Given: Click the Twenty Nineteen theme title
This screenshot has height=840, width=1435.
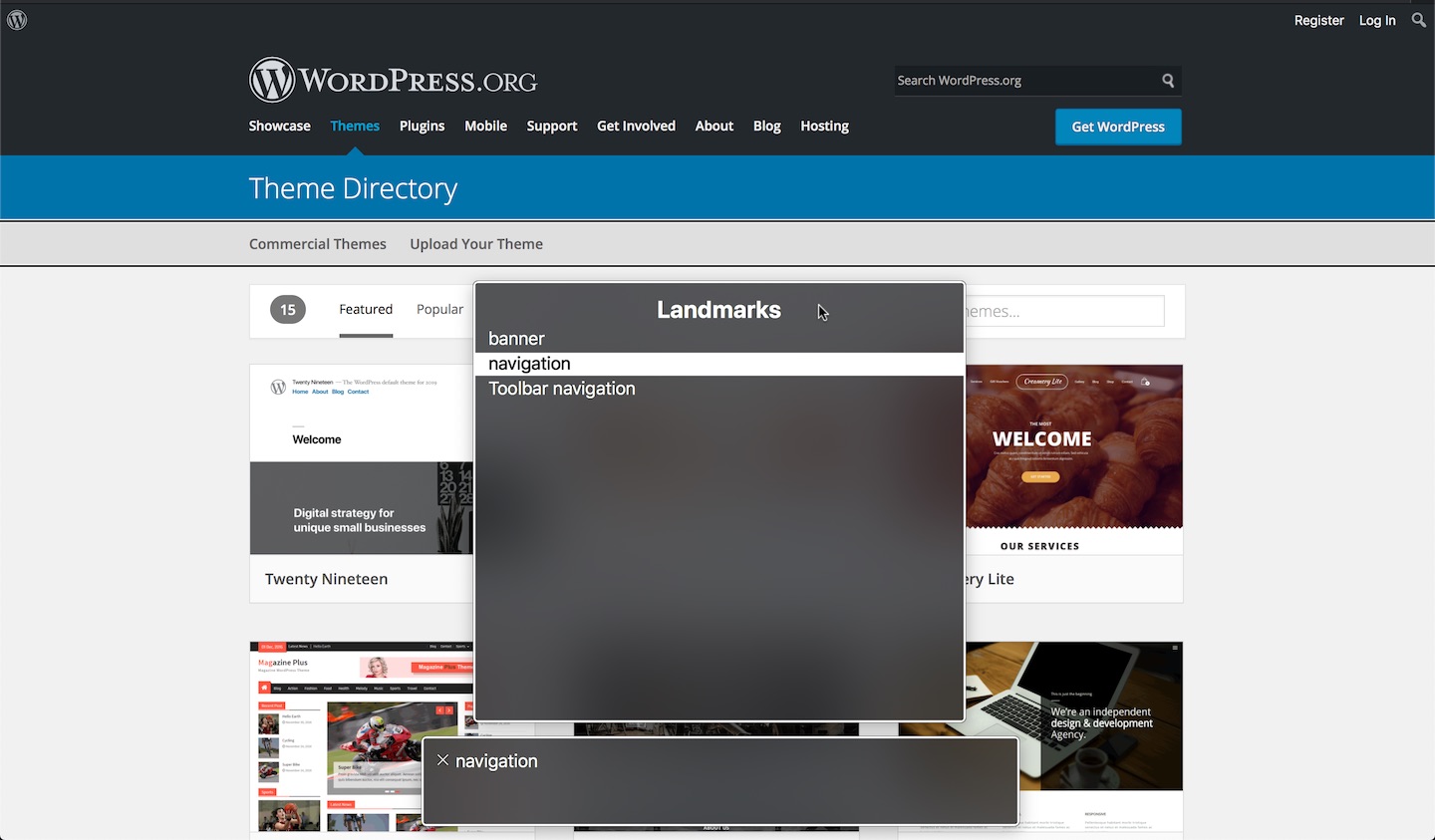Looking at the screenshot, I should tap(326, 579).
